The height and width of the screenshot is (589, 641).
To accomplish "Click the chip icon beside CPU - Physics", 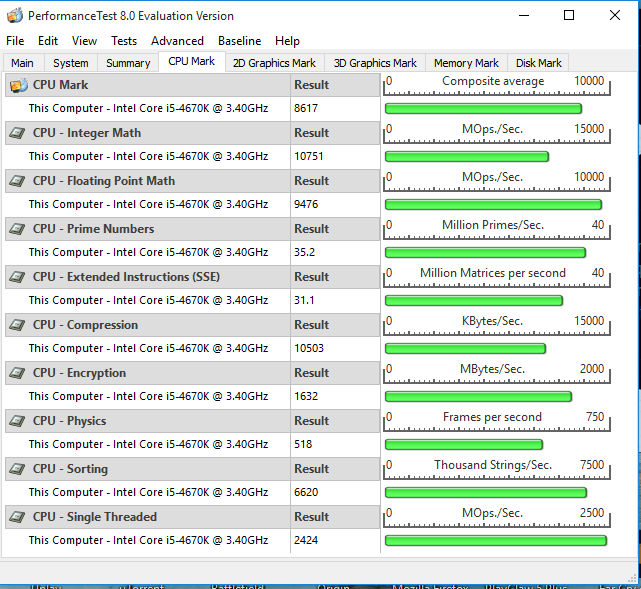I will pos(17,421).
